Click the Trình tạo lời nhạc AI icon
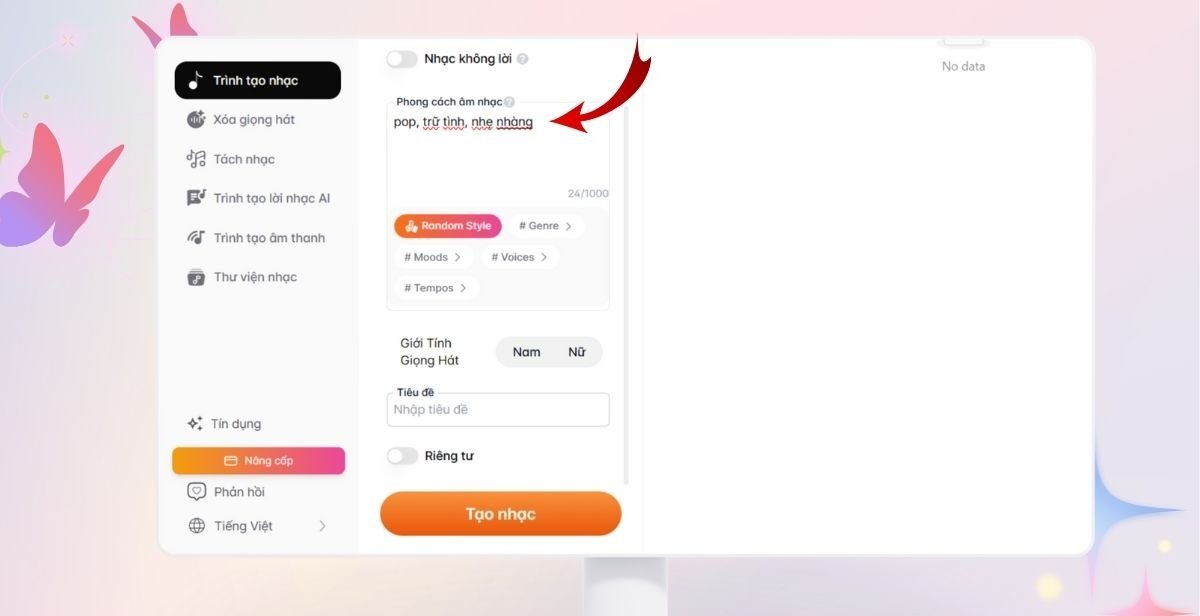Image resolution: width=1200 pixels, height=616 pixels. tap(196, 198)
